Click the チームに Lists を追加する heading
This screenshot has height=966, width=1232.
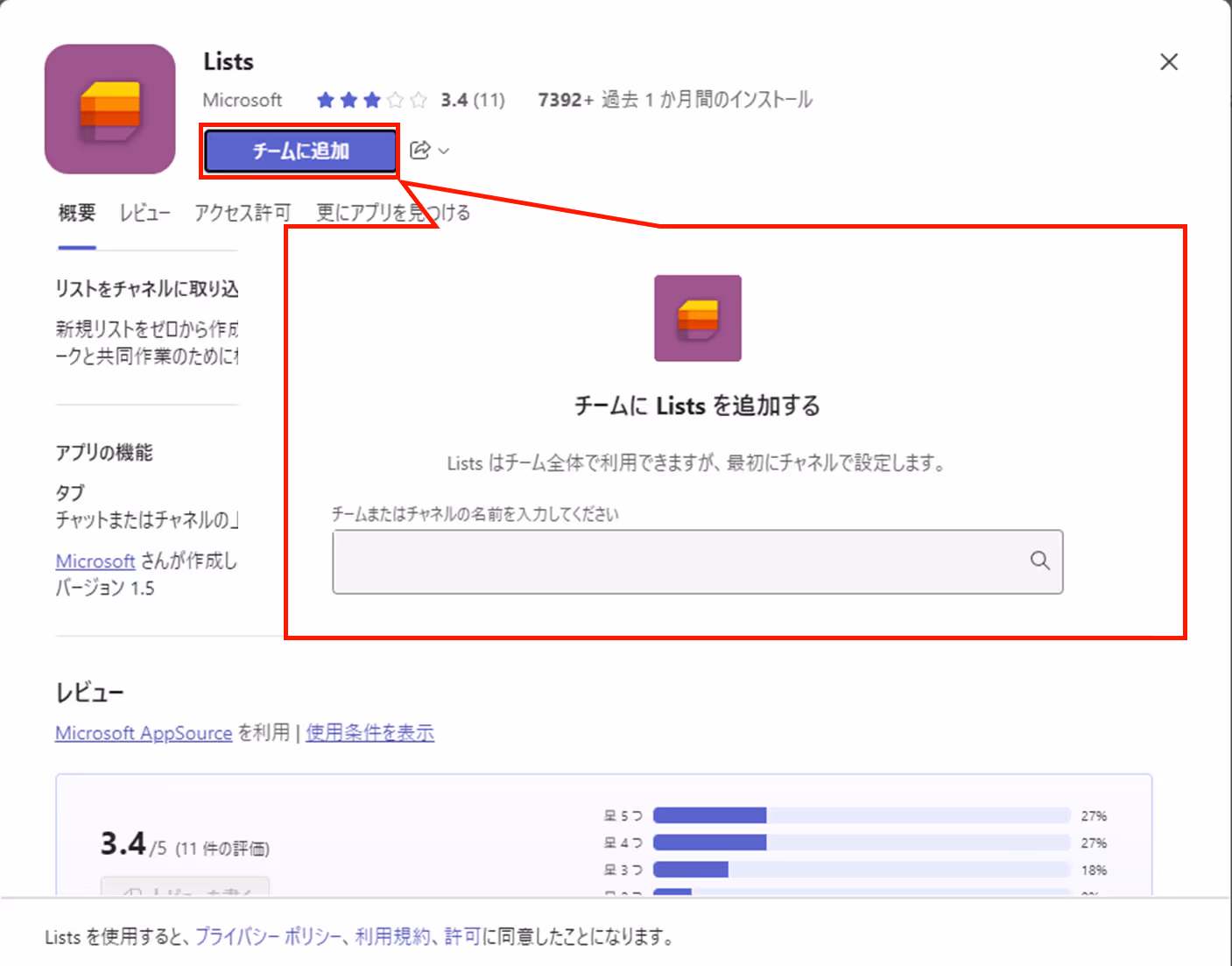tap(697, 406)
